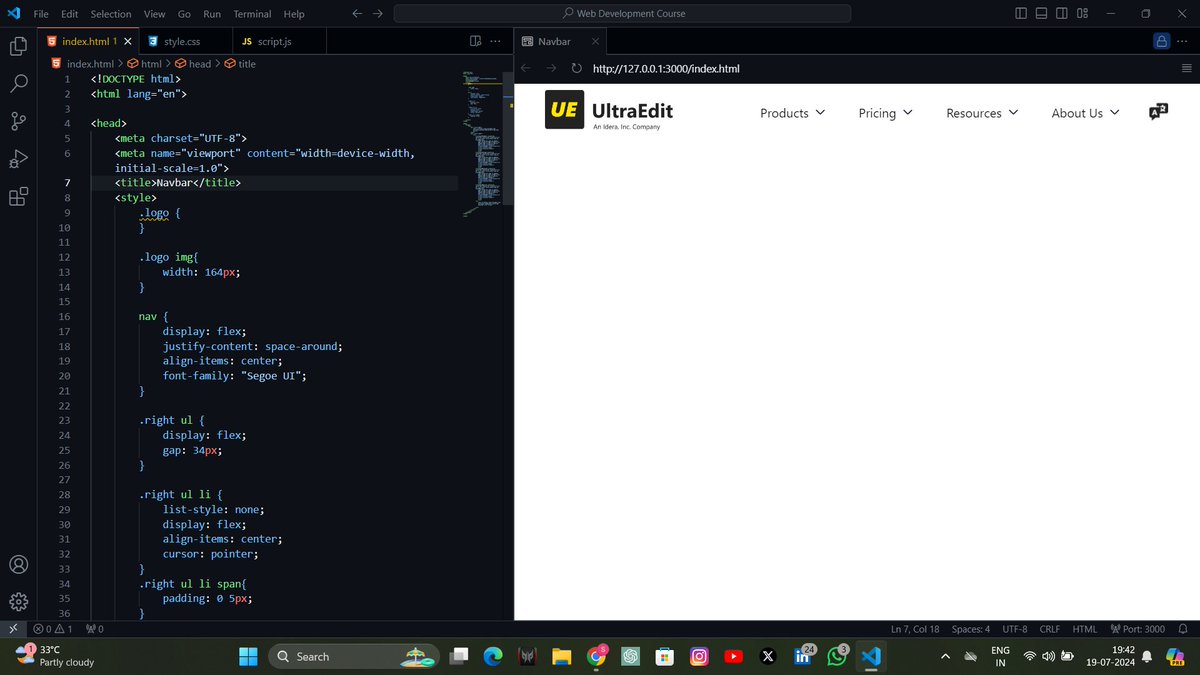The height and width of the screenshot is (675, 1200).
Task: Open the Help menu
Action: [x=294, y=14]
